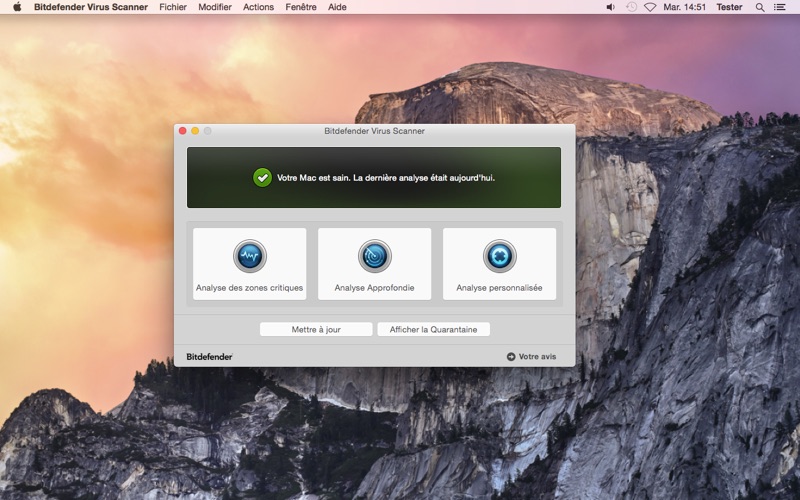Screen dimensions: 800x500
Task: Open the Wi-Fi status menu
Action: pos(650,7)
